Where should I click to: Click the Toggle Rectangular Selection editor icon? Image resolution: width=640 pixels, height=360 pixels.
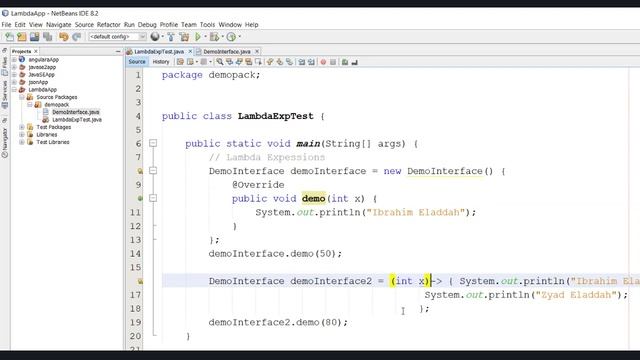coord(258,62)
